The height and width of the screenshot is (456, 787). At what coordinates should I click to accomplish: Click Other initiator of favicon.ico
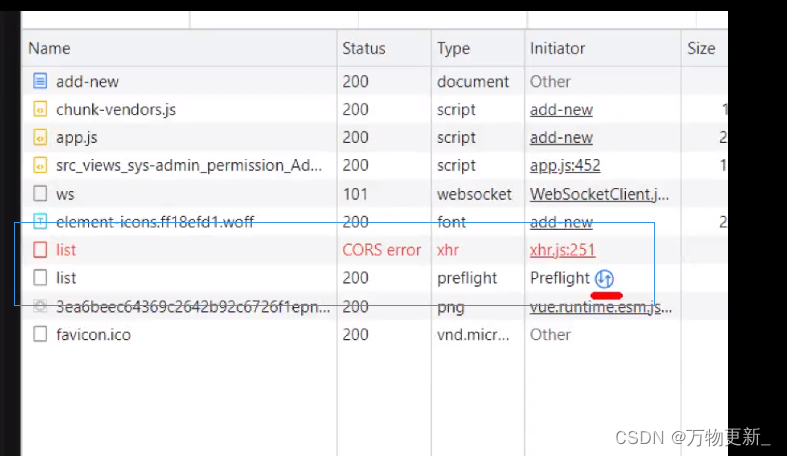tap(550, 335)
